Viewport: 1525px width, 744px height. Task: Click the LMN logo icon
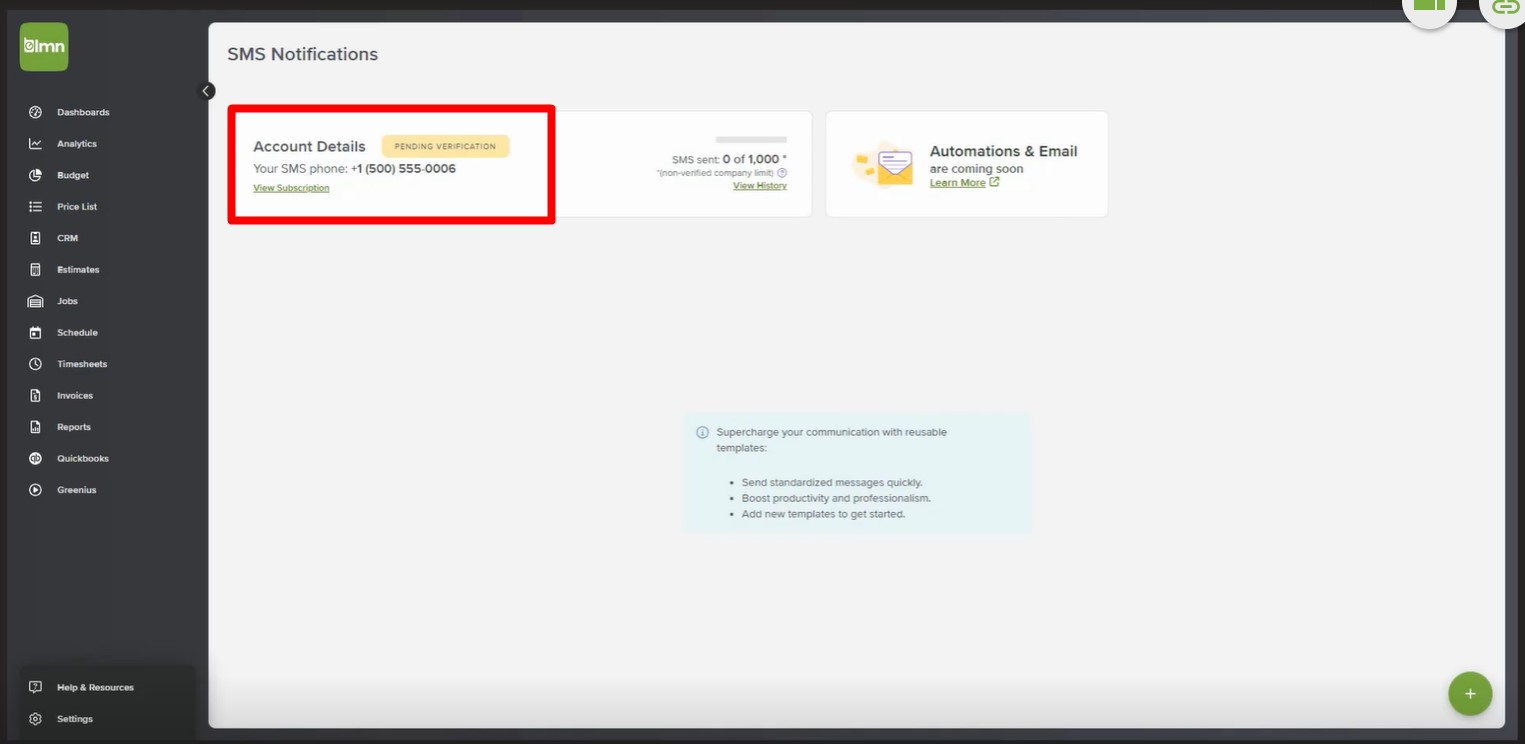click(x=44, y=47)
